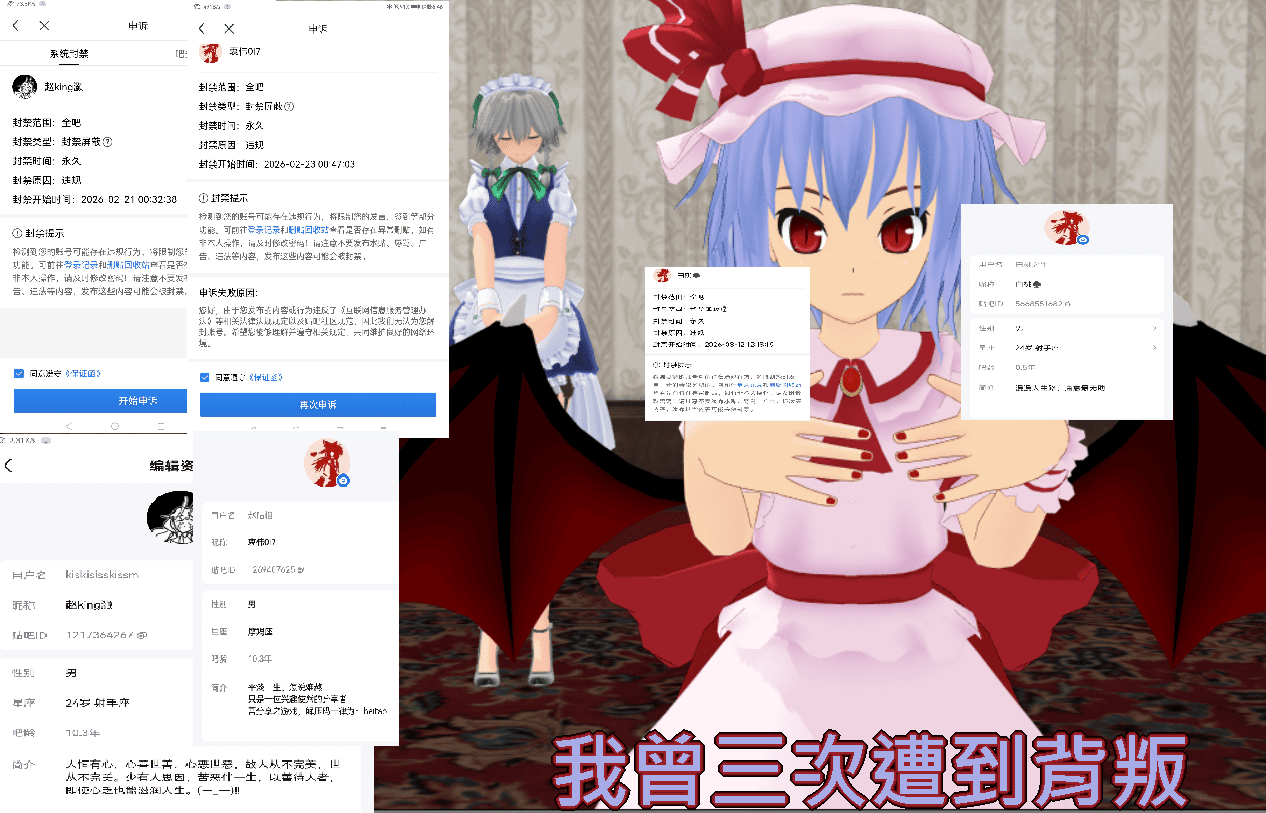Copy 贴吧ID starting 209407625 via copy icon

coord(301,570)
